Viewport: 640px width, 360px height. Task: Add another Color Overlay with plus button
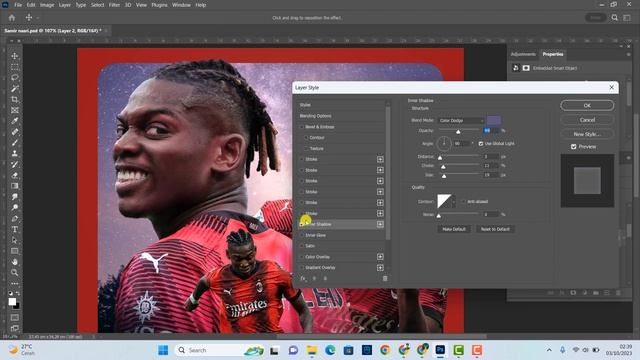click(x=380, y=257)
